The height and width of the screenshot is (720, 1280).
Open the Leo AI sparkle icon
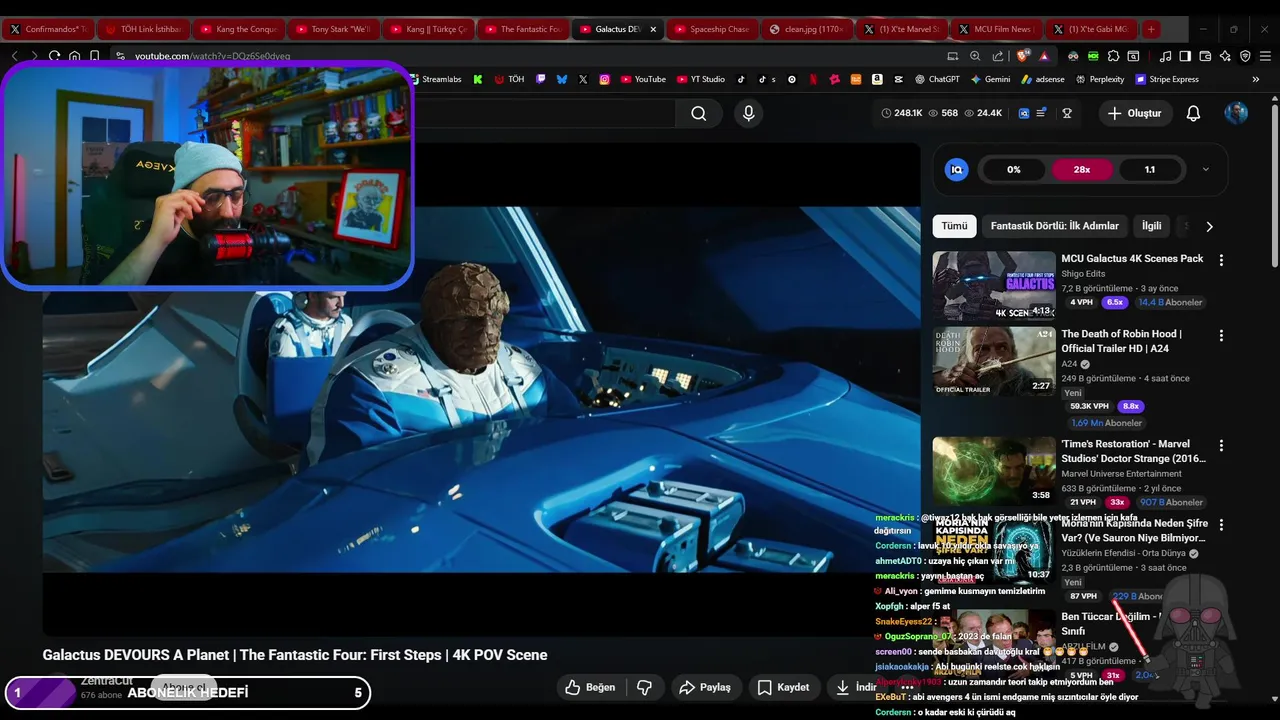tap(1225, 56)
